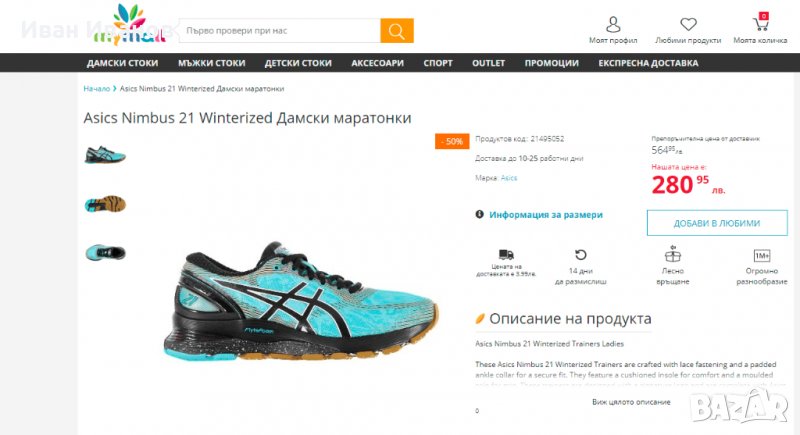Follow the Asics brand link

tap(509, 178)
